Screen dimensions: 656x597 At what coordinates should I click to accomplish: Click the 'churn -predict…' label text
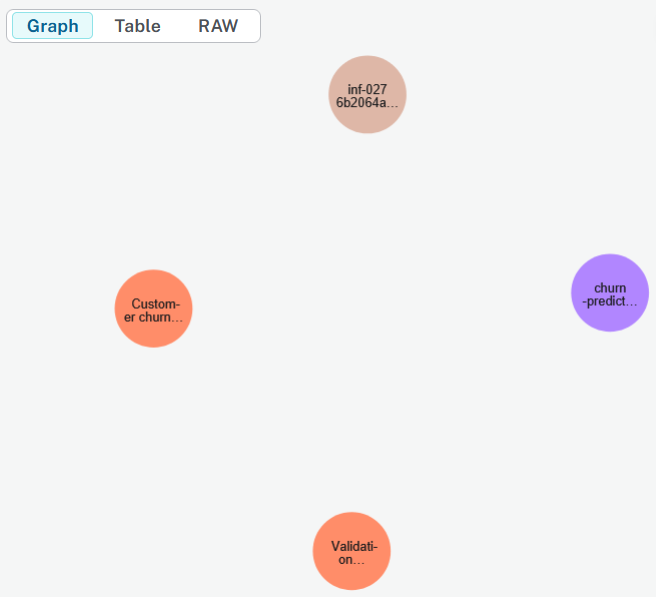(609, 294)
